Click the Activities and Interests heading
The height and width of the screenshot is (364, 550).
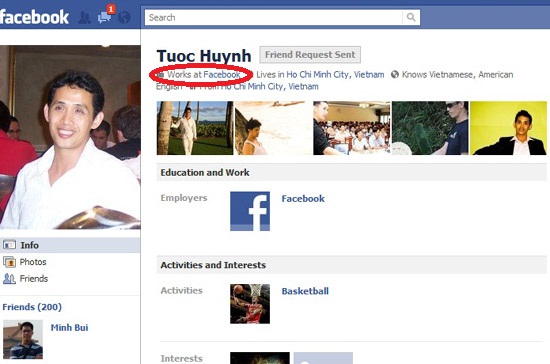click(x=213, y=265)
